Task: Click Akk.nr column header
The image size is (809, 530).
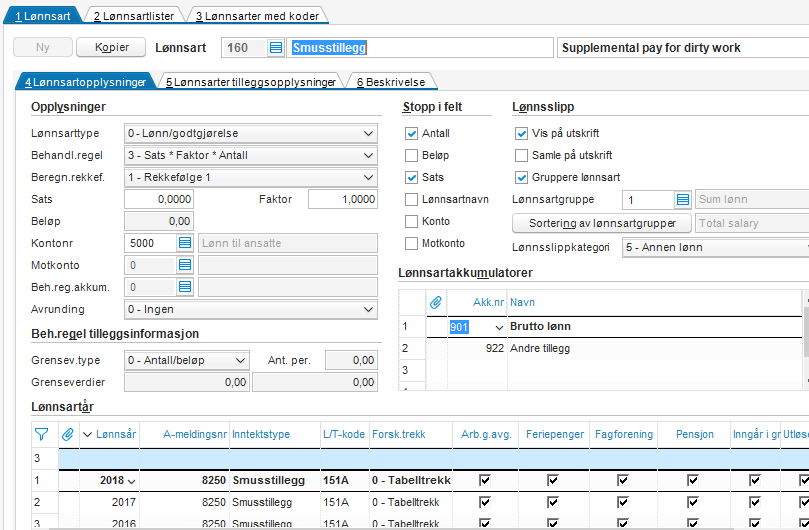Action: [x=488, y=302]
